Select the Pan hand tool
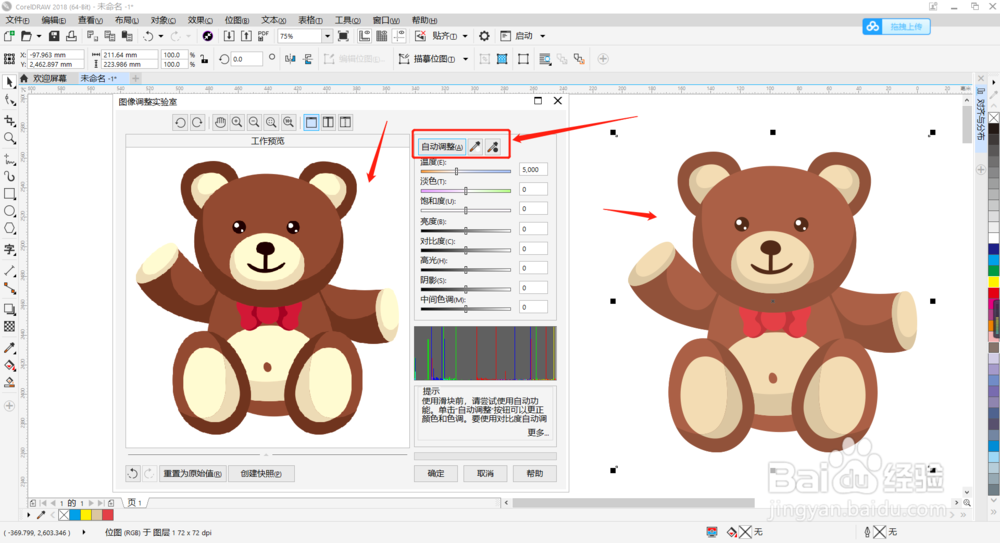The height and width of the screenshot is (543, 1000). [220, 123]
